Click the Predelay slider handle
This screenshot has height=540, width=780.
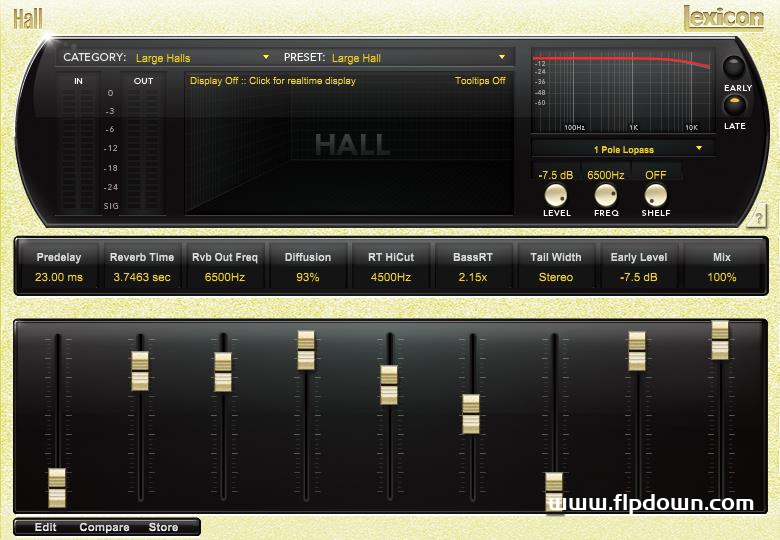[x=57, y=488]
